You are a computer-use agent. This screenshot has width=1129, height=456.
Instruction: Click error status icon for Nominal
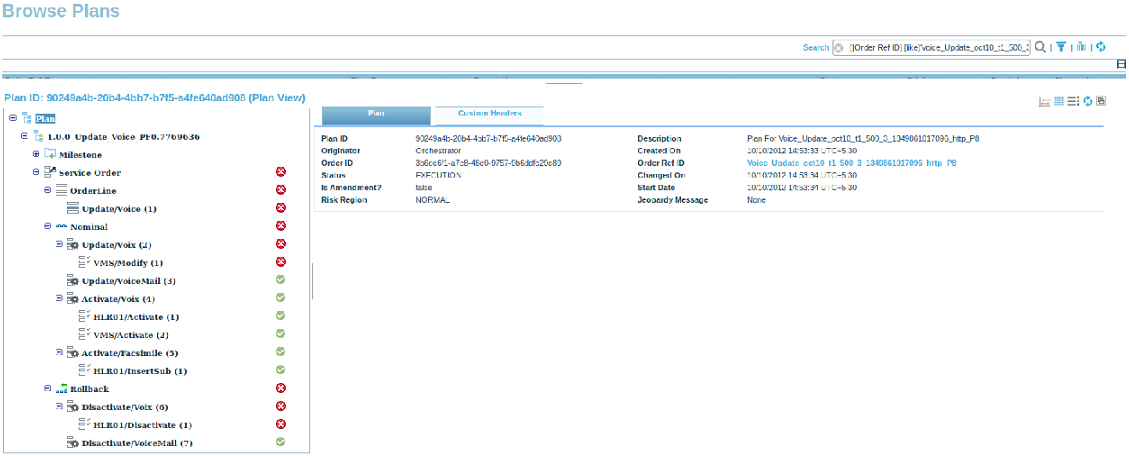tap(281, 226)
